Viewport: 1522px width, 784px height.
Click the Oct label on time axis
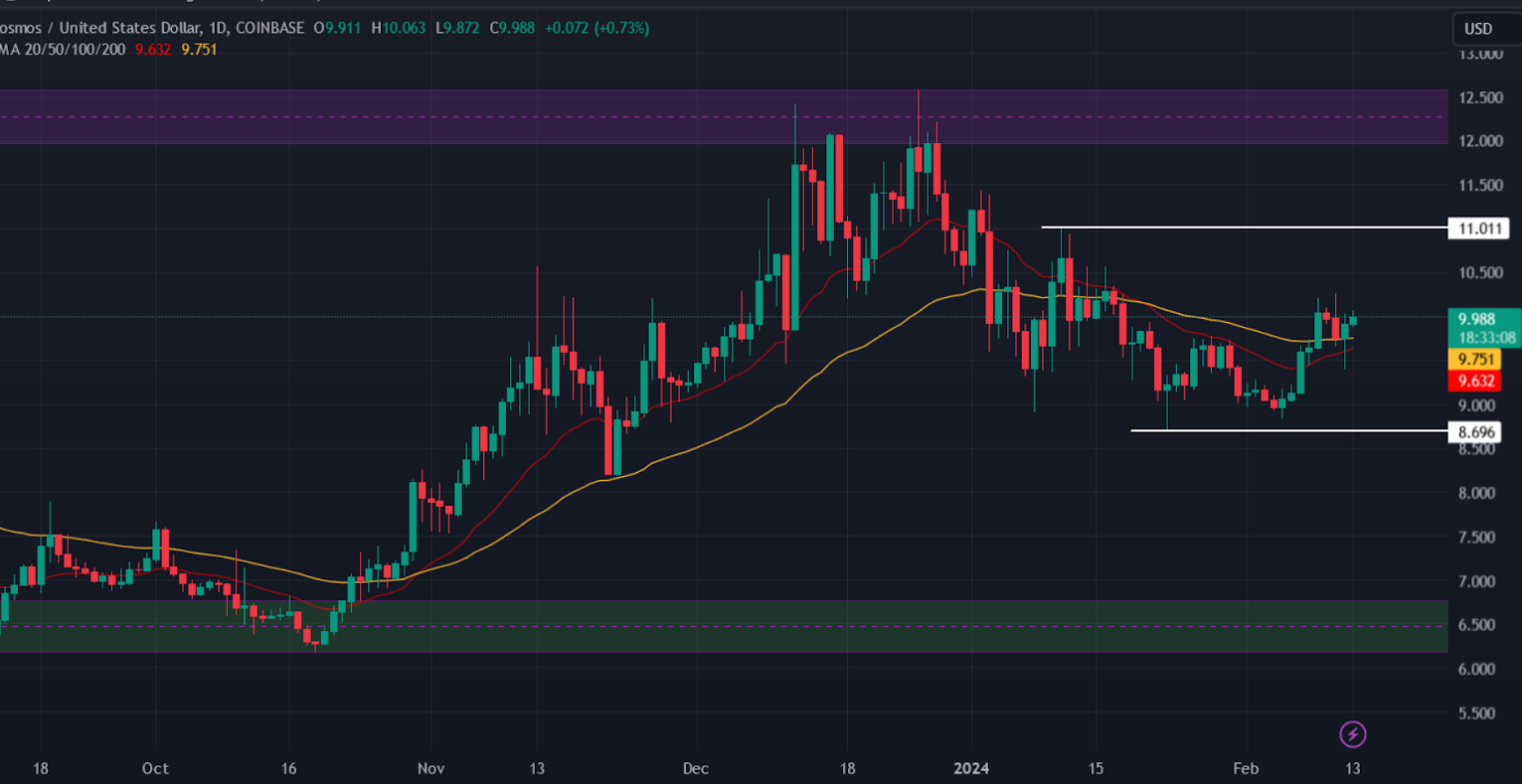click(x=155, y=768)
